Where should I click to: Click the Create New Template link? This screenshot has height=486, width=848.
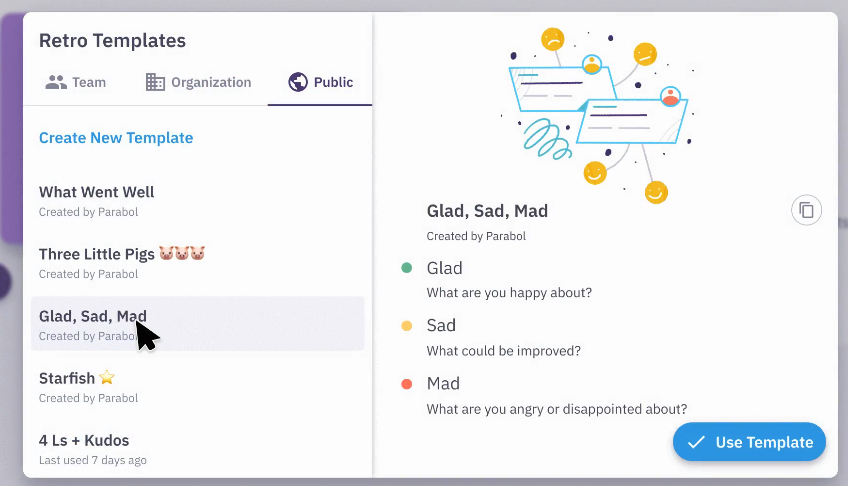point(116,138)
